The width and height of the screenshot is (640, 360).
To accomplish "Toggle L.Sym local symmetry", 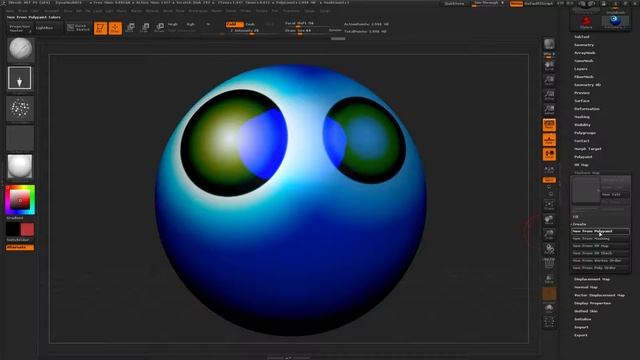I will (549, 169).
